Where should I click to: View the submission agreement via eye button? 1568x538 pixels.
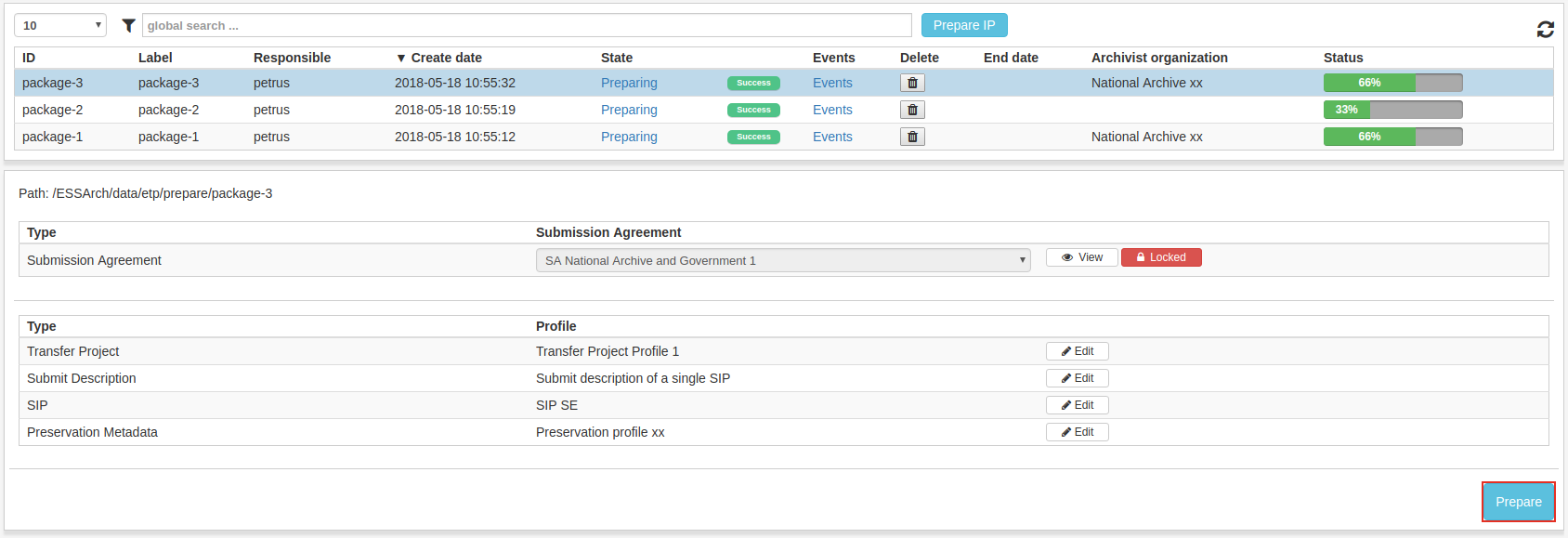click(1082, 257)
